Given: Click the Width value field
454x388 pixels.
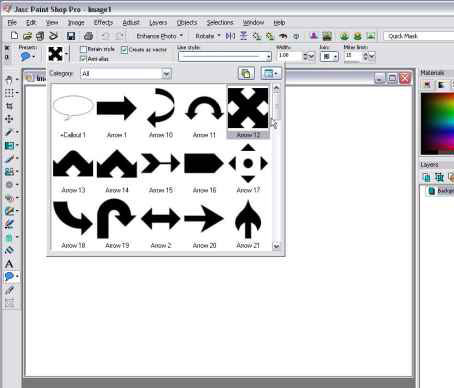Looking at the screenshot, I should point(289,56).
